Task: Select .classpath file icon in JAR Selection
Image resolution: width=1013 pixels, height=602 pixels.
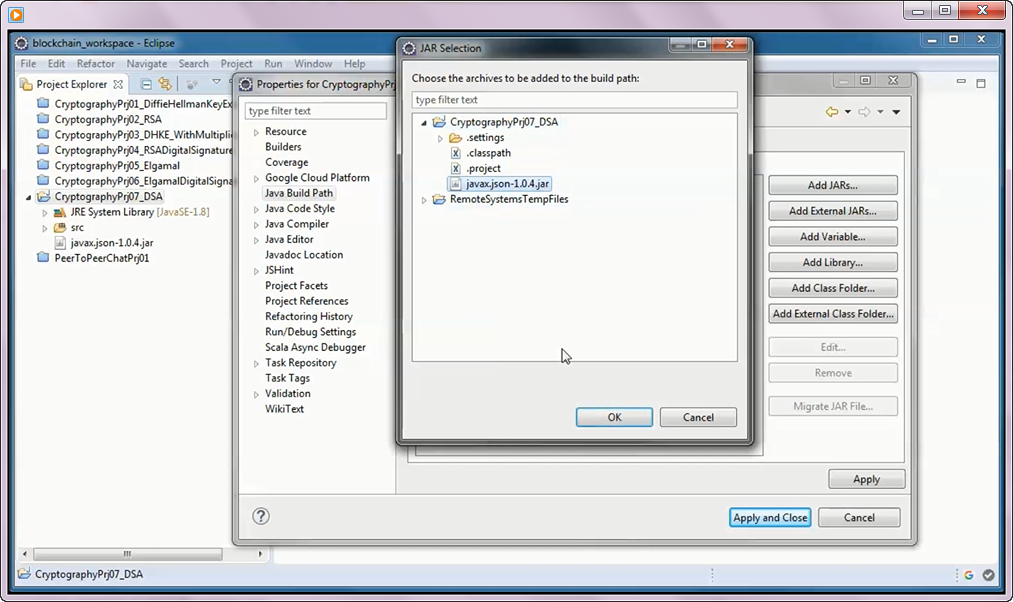Action: coord(455,153)
